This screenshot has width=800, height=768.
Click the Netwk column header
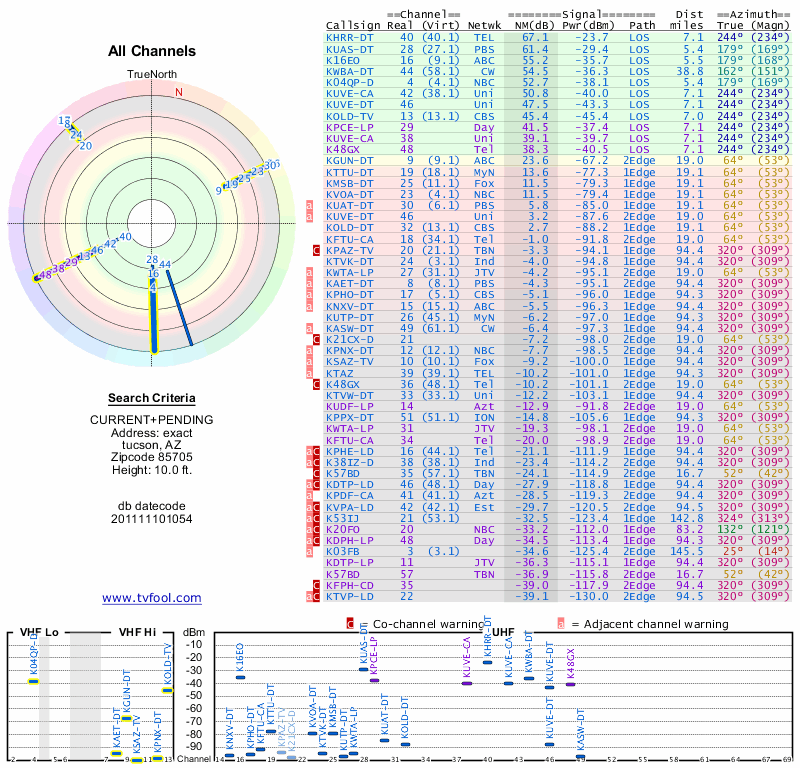point(484,26)
